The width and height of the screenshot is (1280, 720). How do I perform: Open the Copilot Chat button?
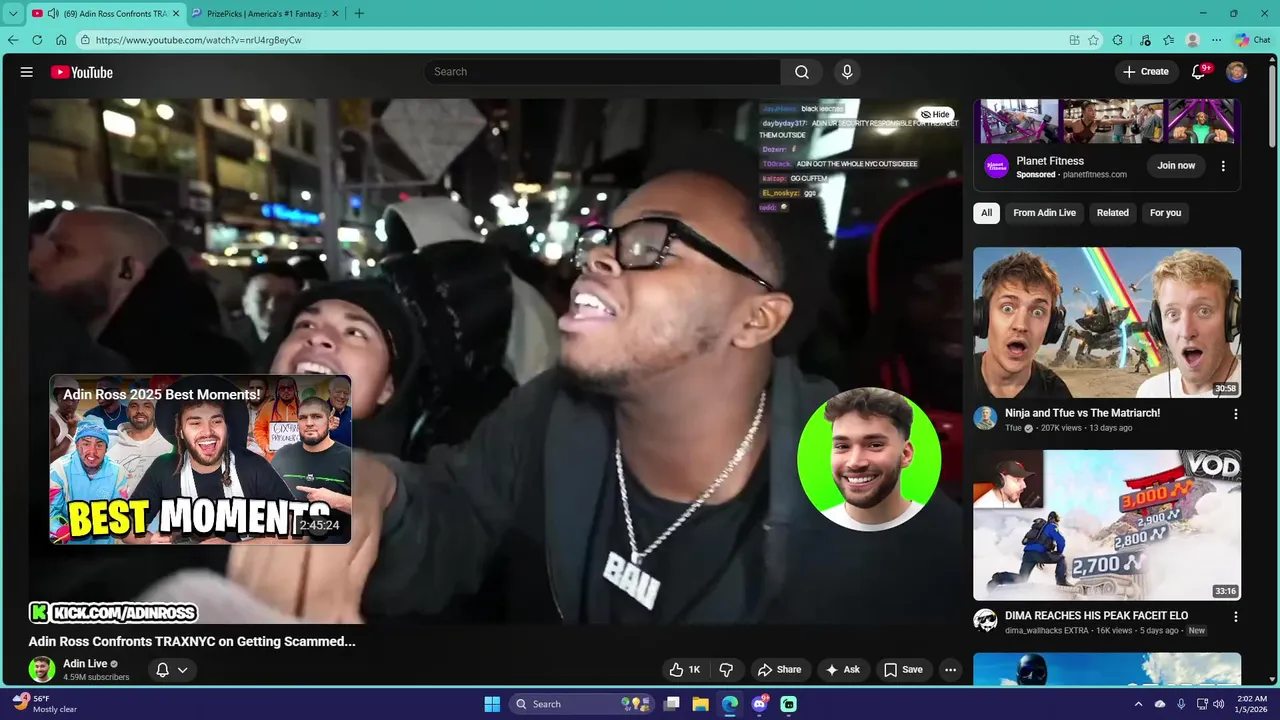click(x=1253, y=40)
